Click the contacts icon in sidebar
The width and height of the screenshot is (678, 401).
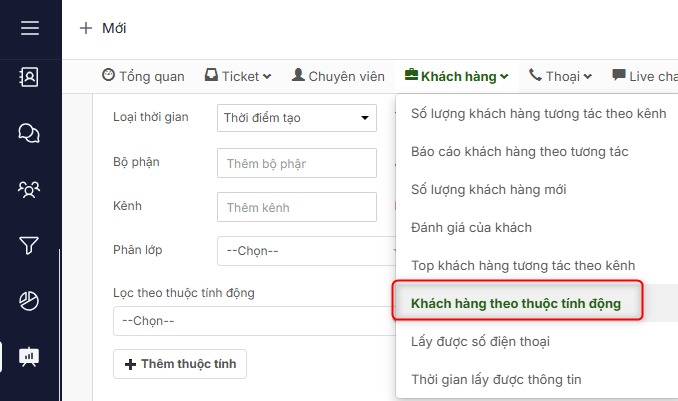click(30, 78)
